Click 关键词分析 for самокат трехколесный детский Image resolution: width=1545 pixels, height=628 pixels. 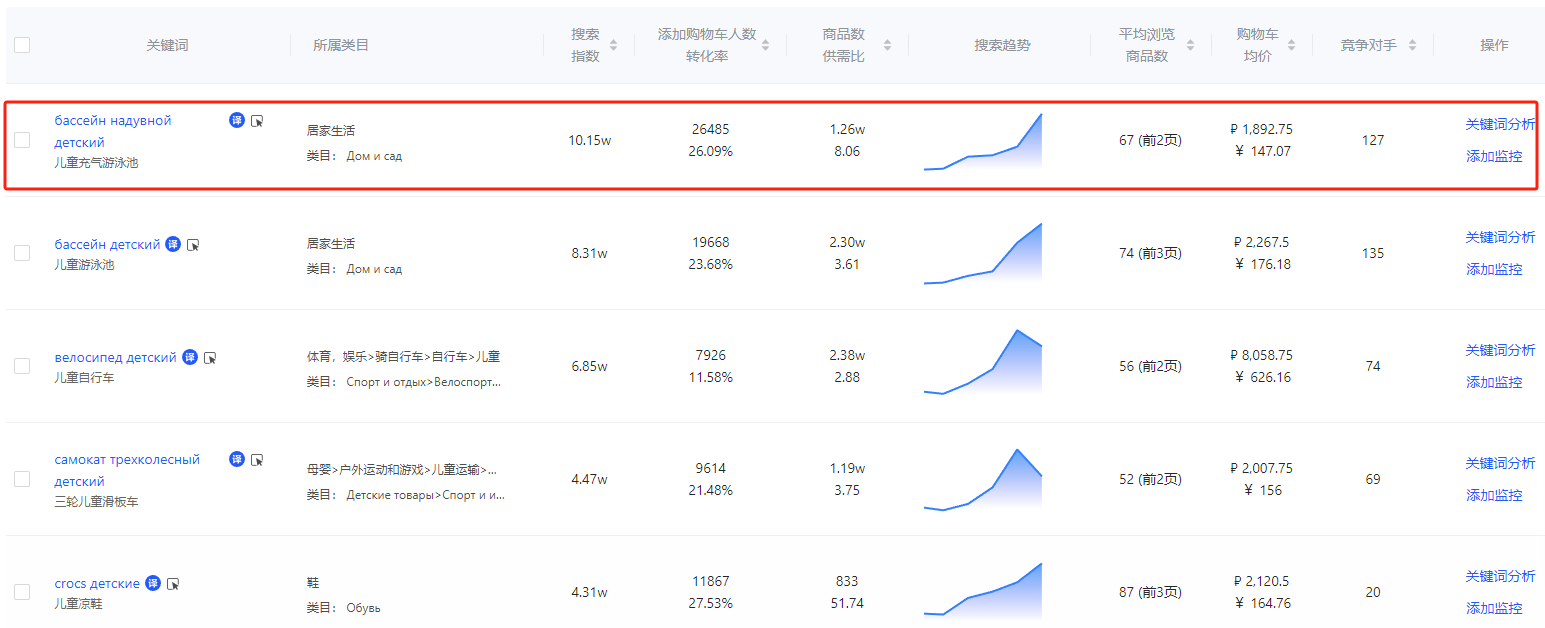[1500, 463]
